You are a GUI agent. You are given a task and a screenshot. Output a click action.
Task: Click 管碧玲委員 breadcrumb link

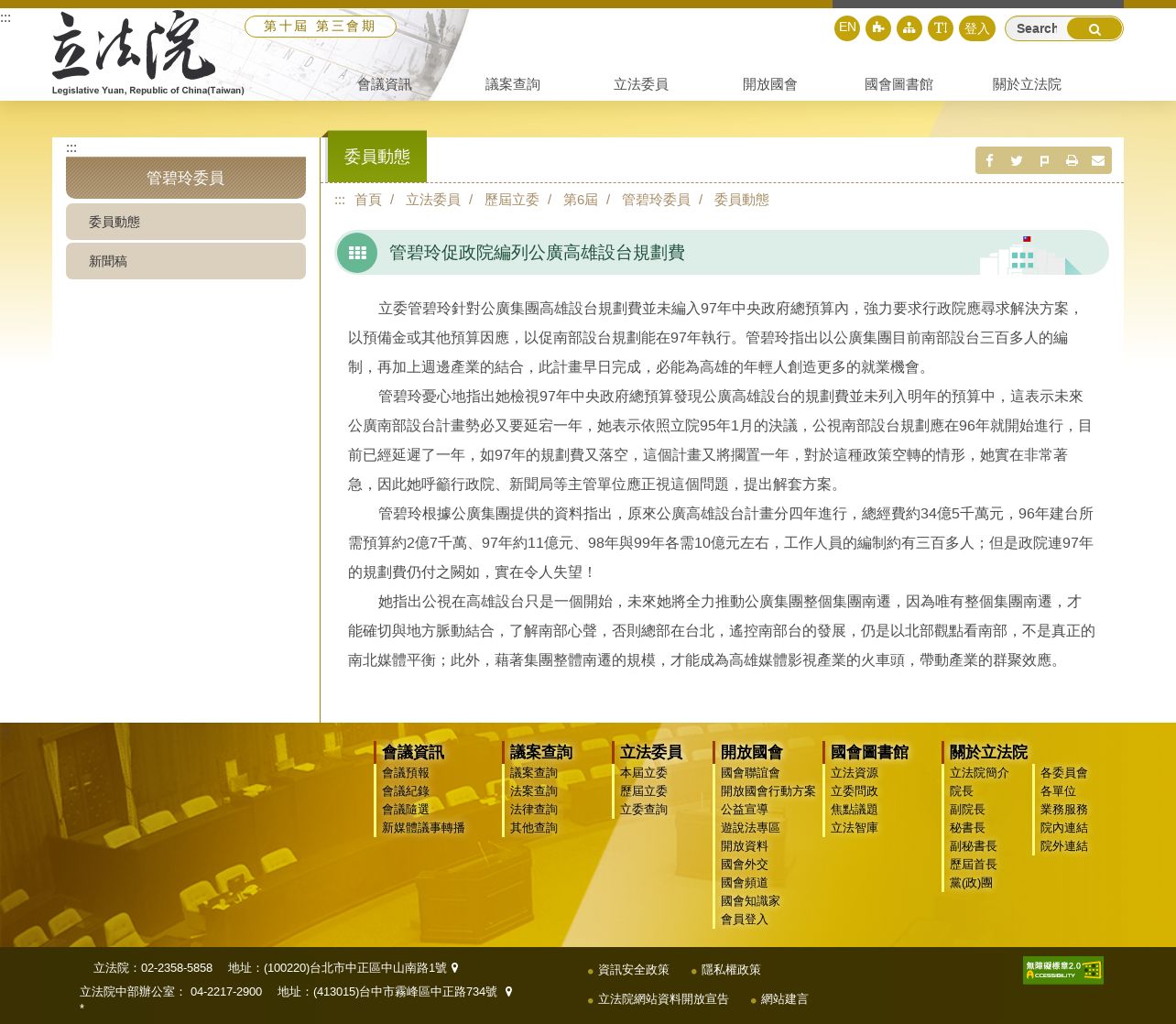click(x=656, y=200)
